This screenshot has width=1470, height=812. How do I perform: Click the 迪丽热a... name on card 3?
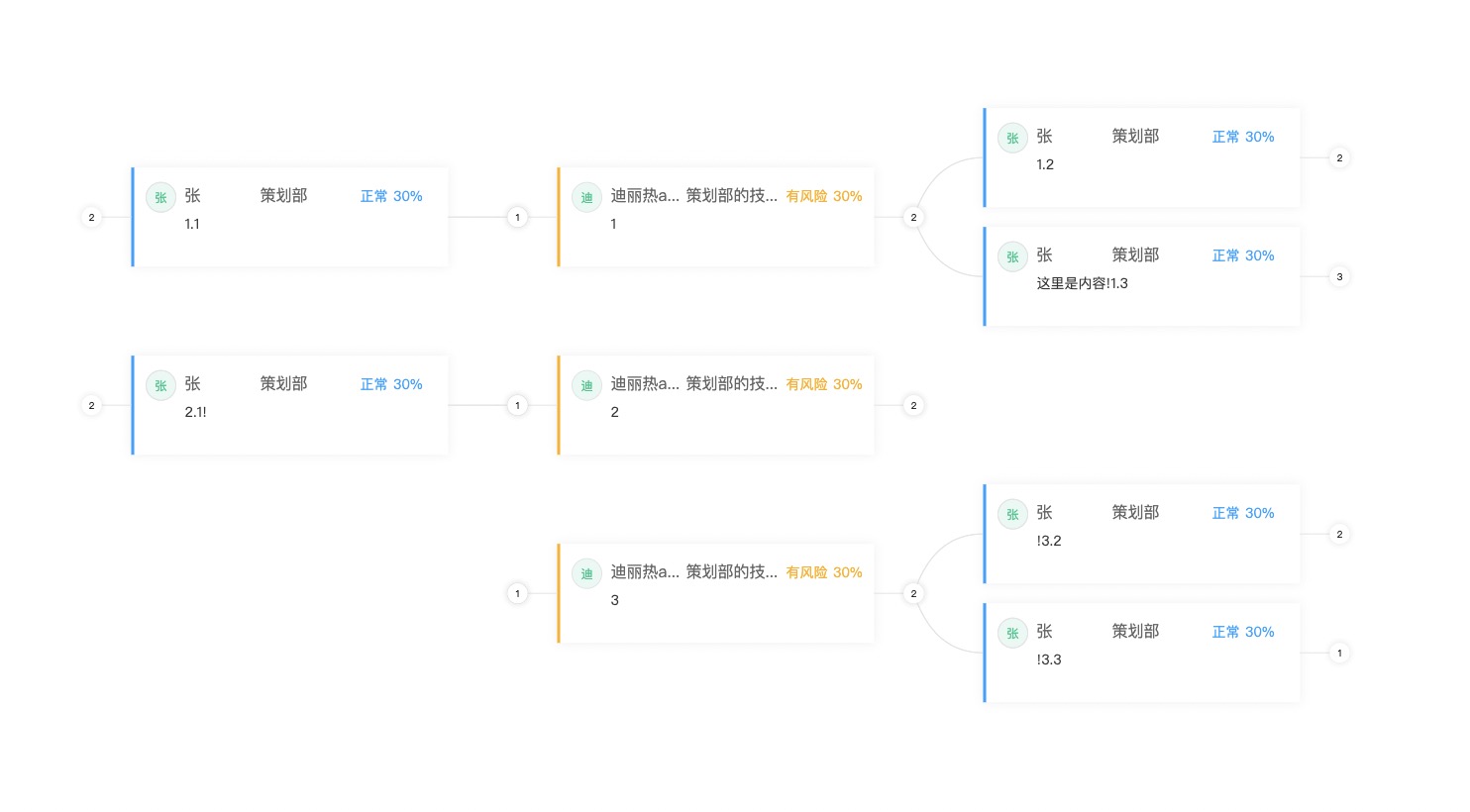[x=645, y=571]
